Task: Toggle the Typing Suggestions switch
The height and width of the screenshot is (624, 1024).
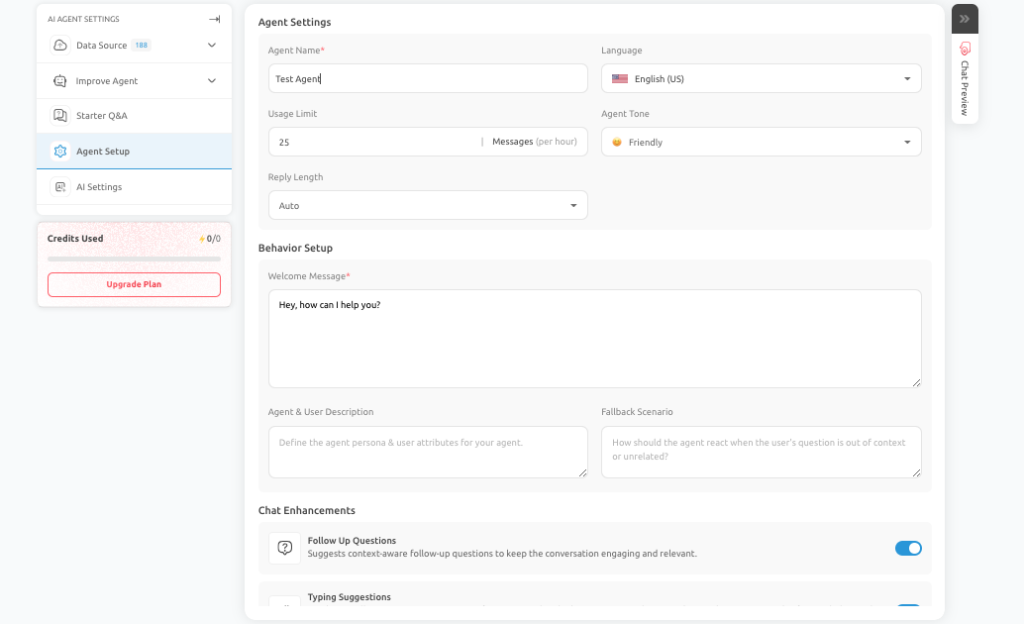Action: click(x=908, y=605)
